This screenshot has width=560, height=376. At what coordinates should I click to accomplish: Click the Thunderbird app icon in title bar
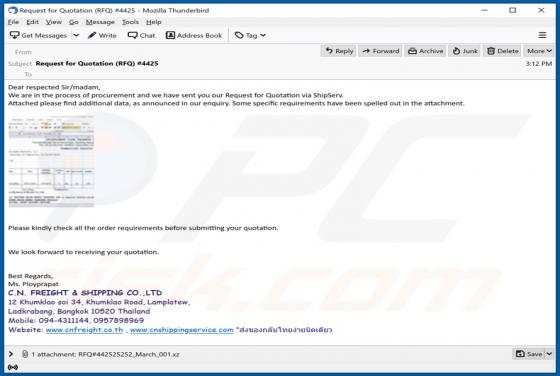13,10
